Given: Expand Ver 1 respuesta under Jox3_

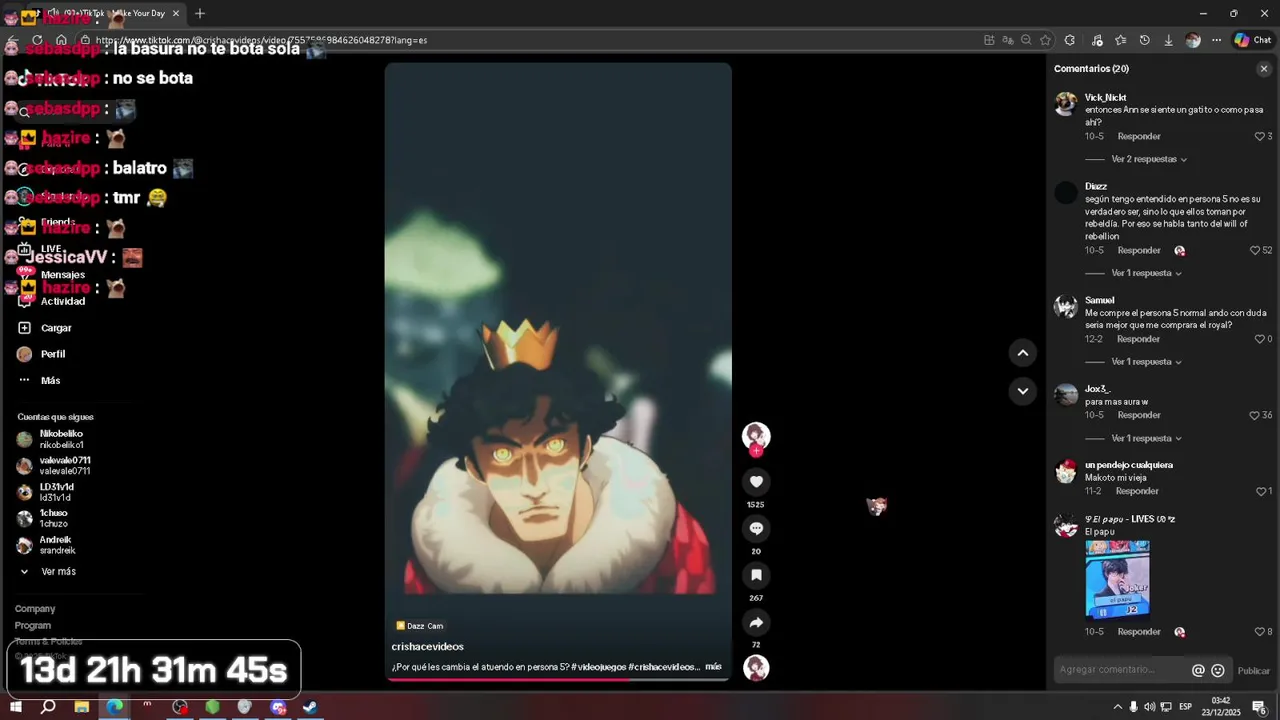Looking at the screenshot, I should pos(1146,438).
